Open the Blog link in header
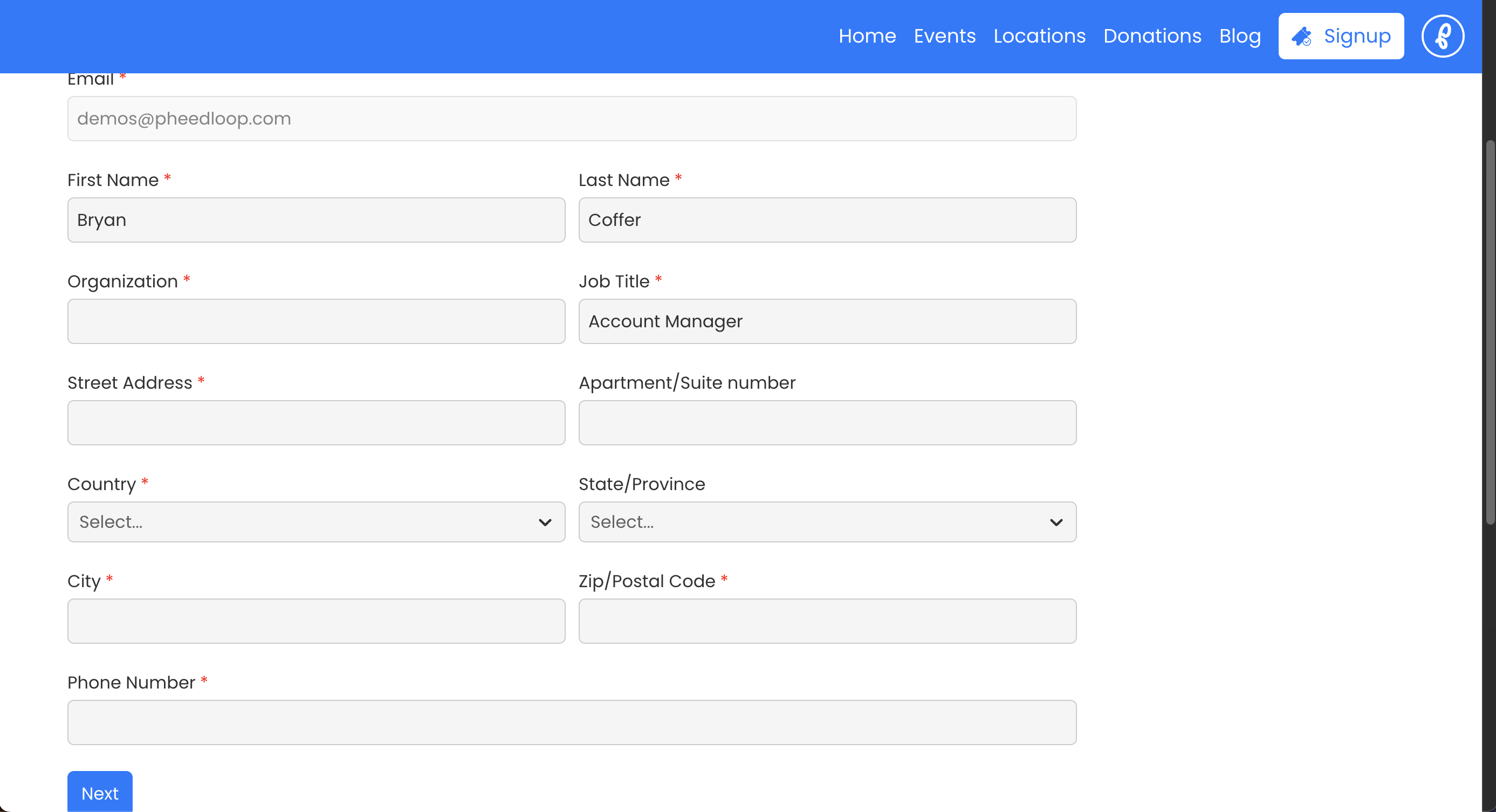The width and height of the screenshot is (1496, 812). (x=1239, y=36)
